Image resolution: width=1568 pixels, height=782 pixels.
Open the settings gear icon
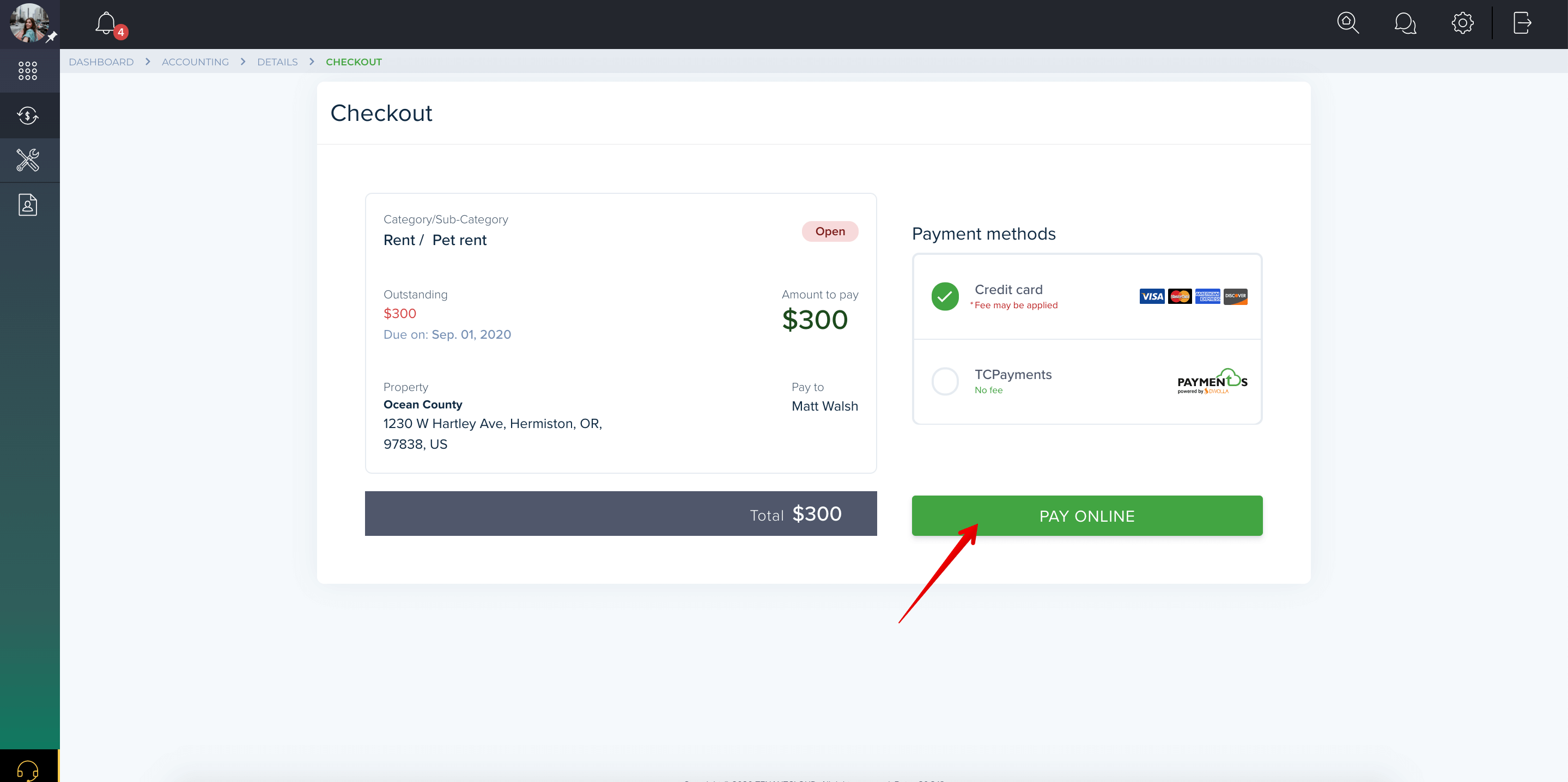1462,23
